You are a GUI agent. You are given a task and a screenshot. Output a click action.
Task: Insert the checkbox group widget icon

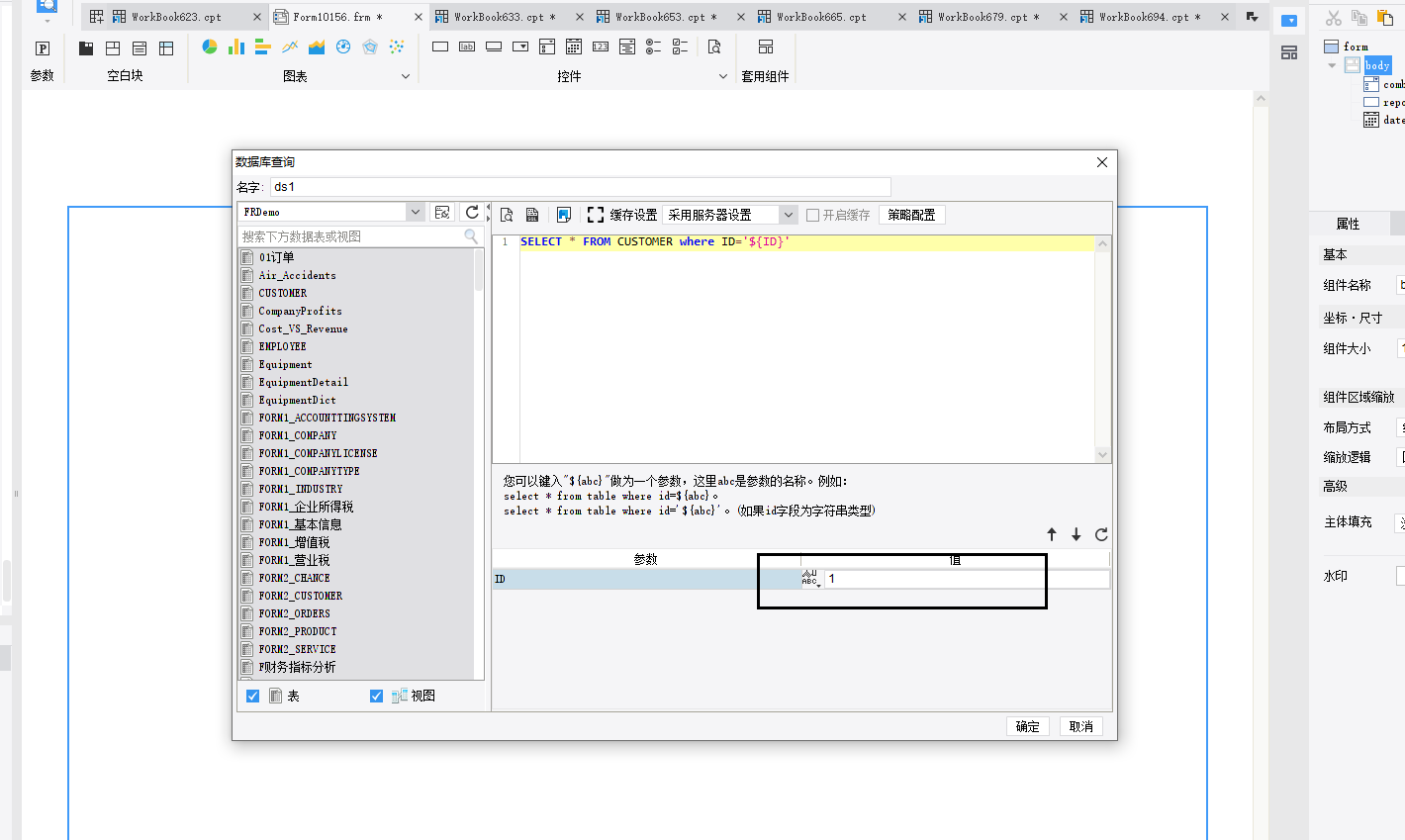click(680, 47)
